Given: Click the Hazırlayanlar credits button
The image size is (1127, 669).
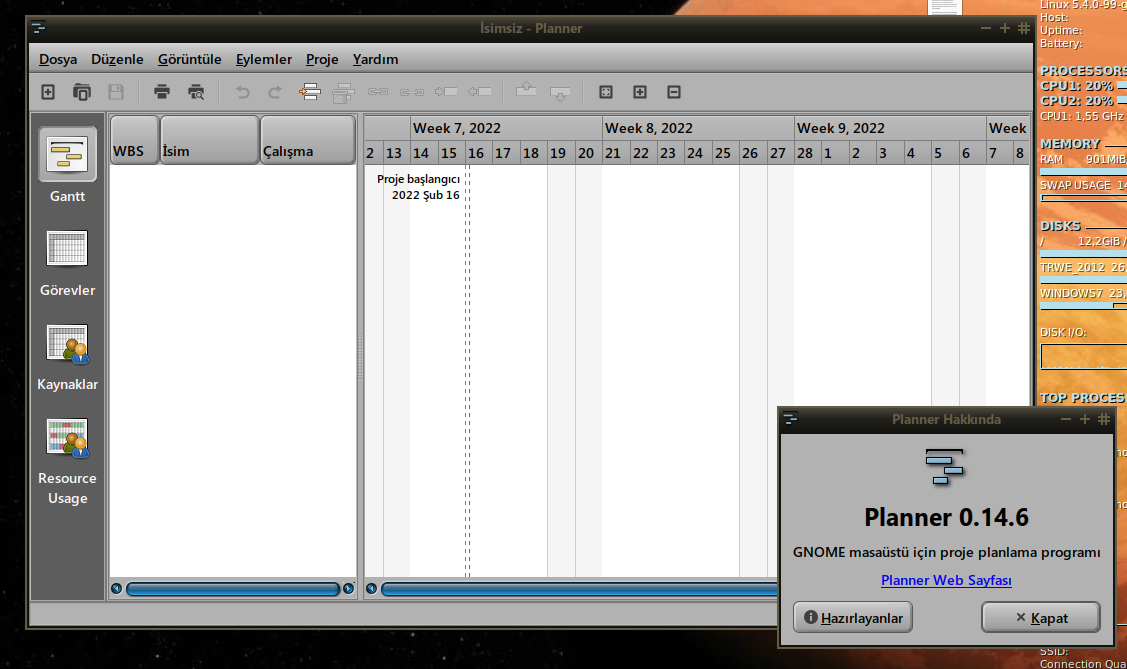Looking at the screenshot, I should tap(853, 617).
